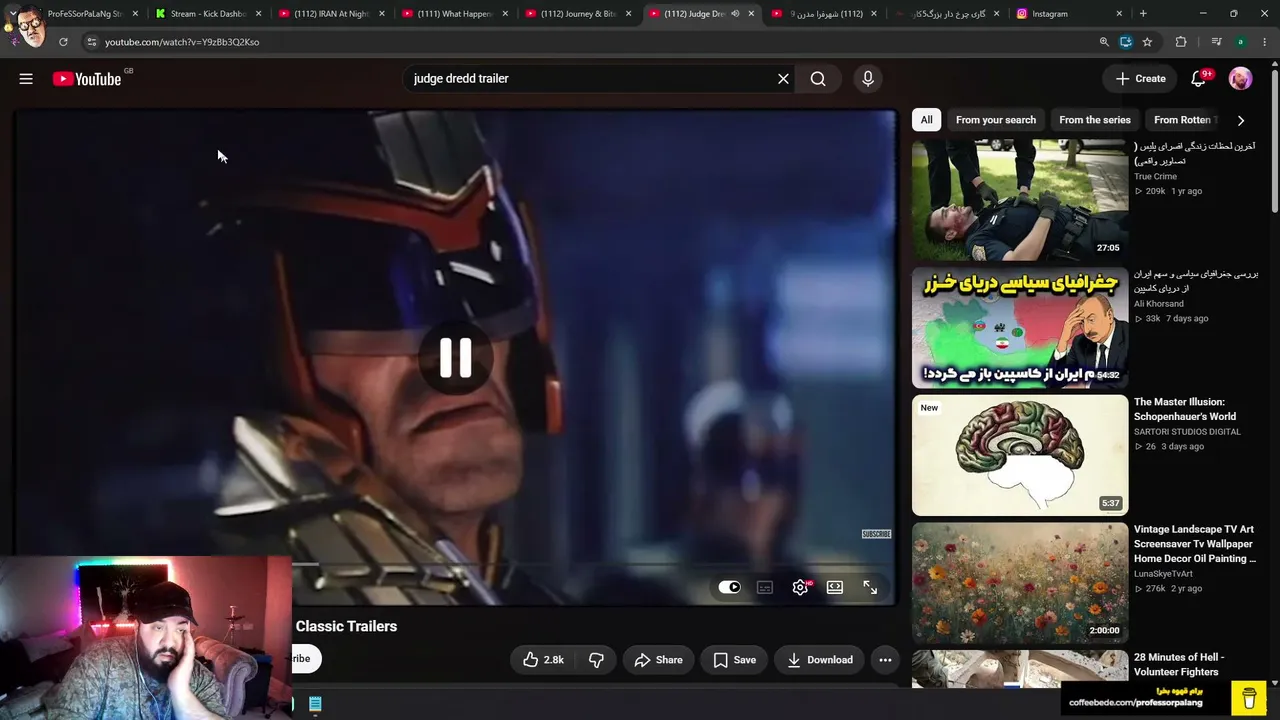Submit search with the magnifier button
The width and height of the screenshot is (1280, 720).
[818, 79]
